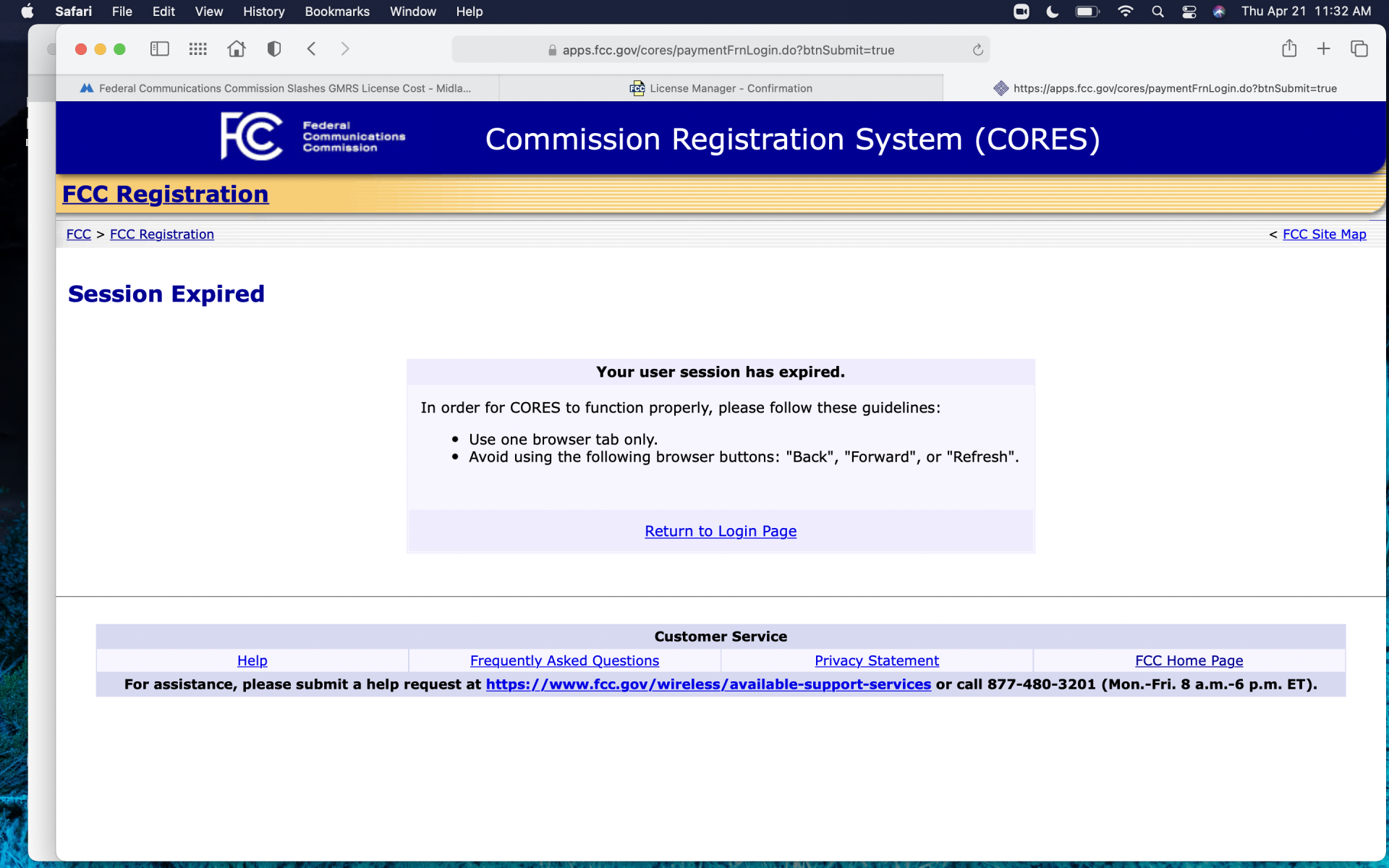Click "Your user session has expired." text
Viewport: 1389px width, 868px height.
721,372
